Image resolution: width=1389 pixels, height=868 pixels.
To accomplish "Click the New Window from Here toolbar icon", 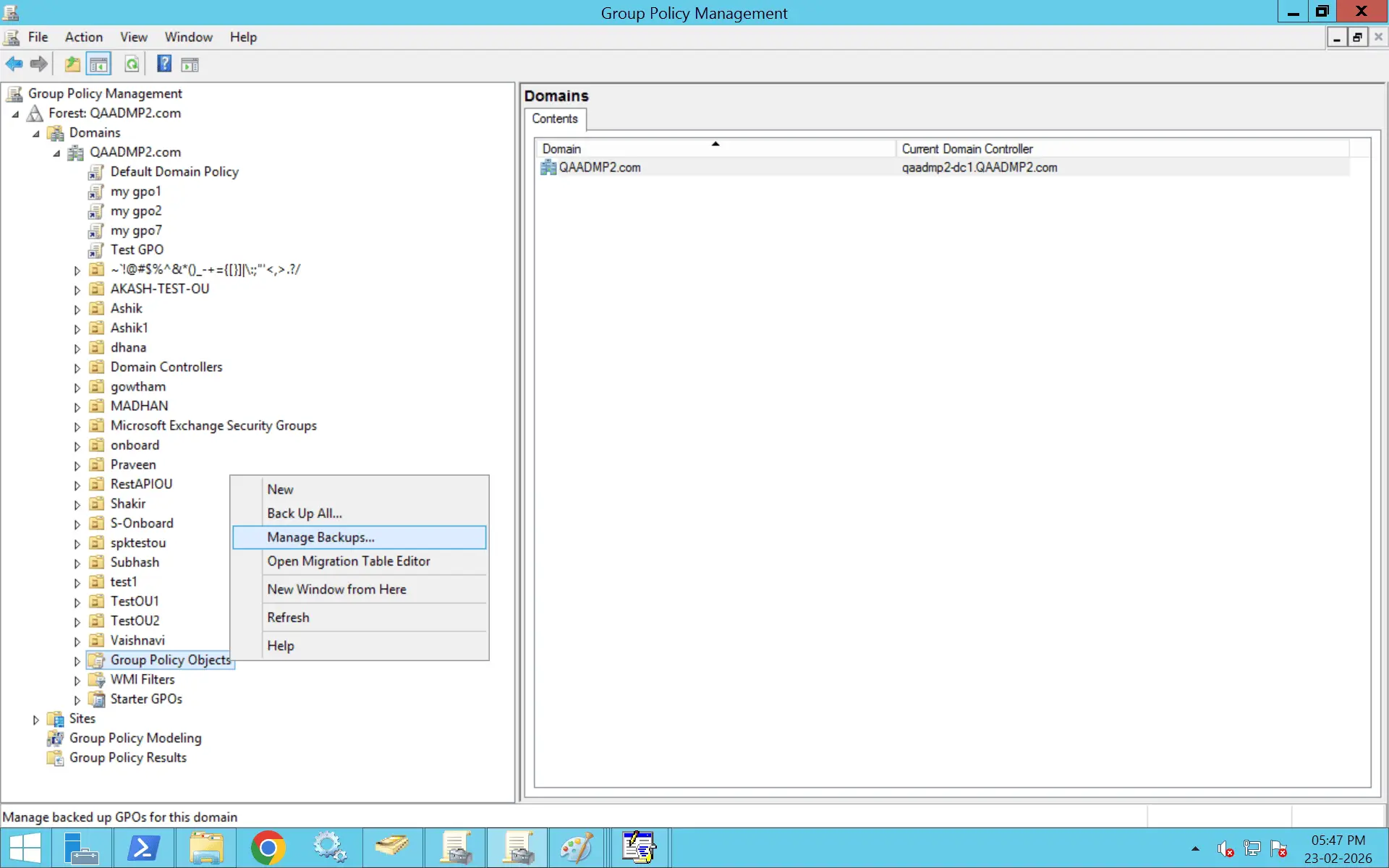I will [x=190, y=64].
